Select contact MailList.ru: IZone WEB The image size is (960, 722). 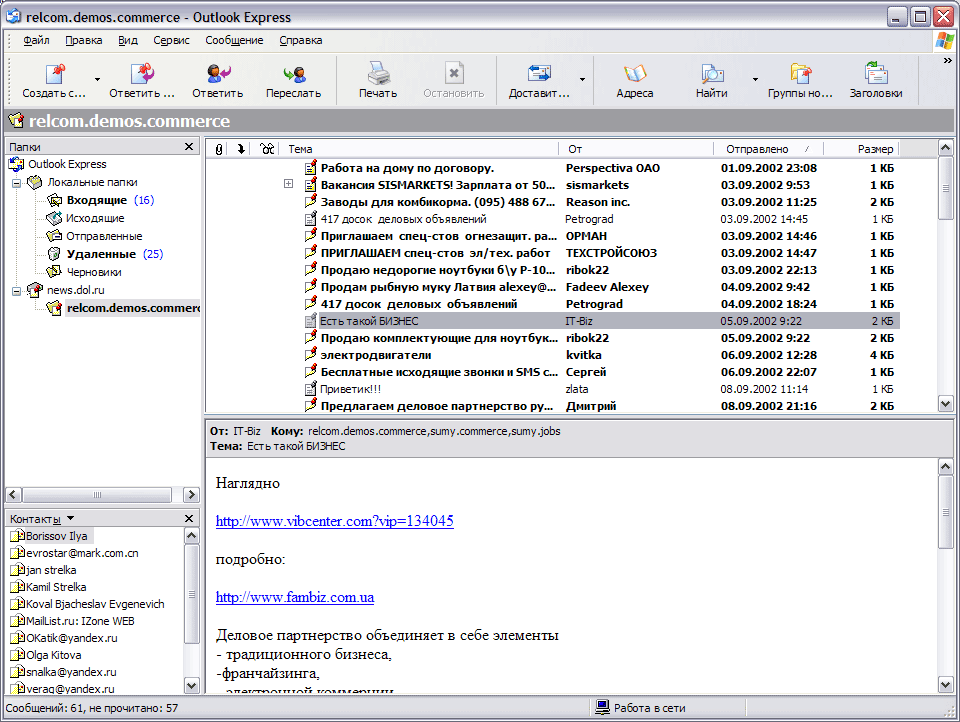(80, 621)
